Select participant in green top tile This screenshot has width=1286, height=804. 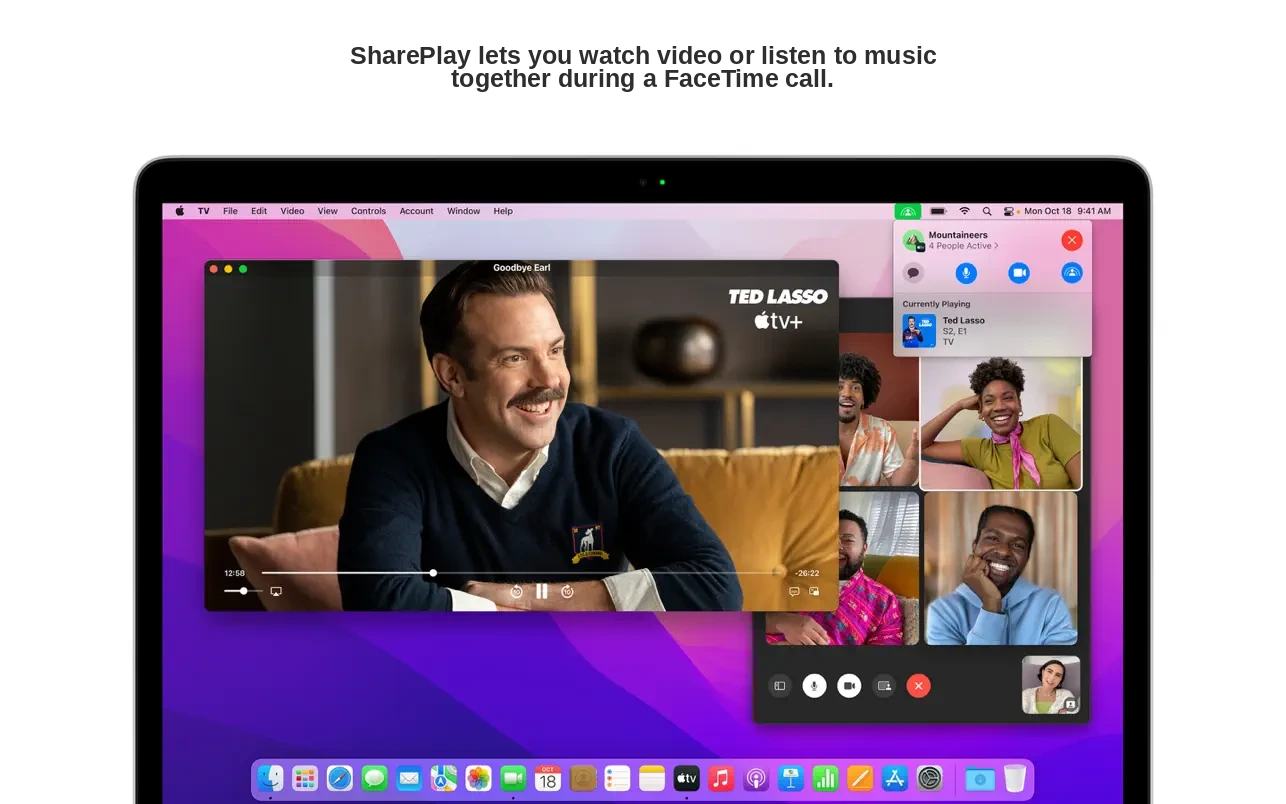[1001, 421]
